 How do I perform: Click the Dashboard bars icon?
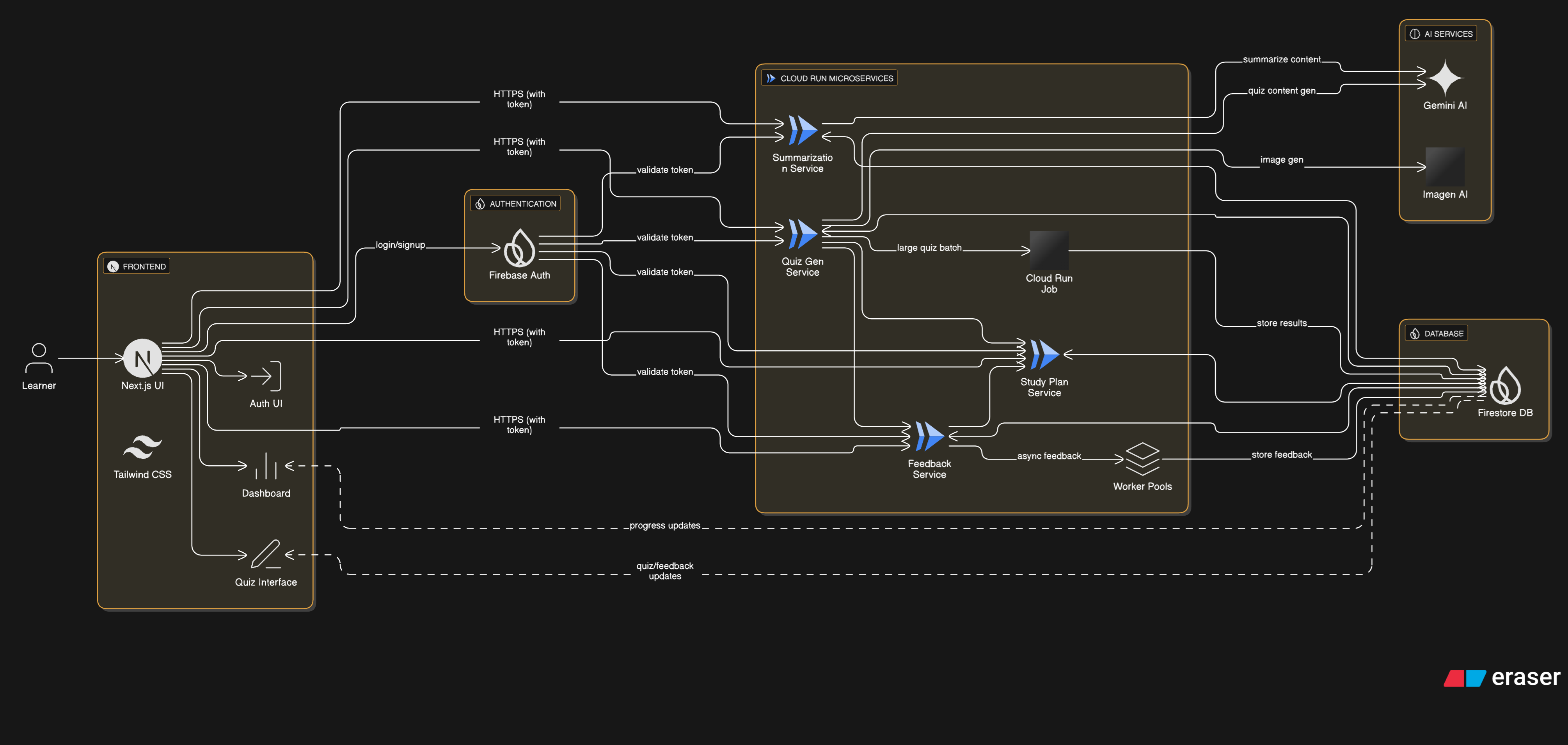tap(266, 466)
